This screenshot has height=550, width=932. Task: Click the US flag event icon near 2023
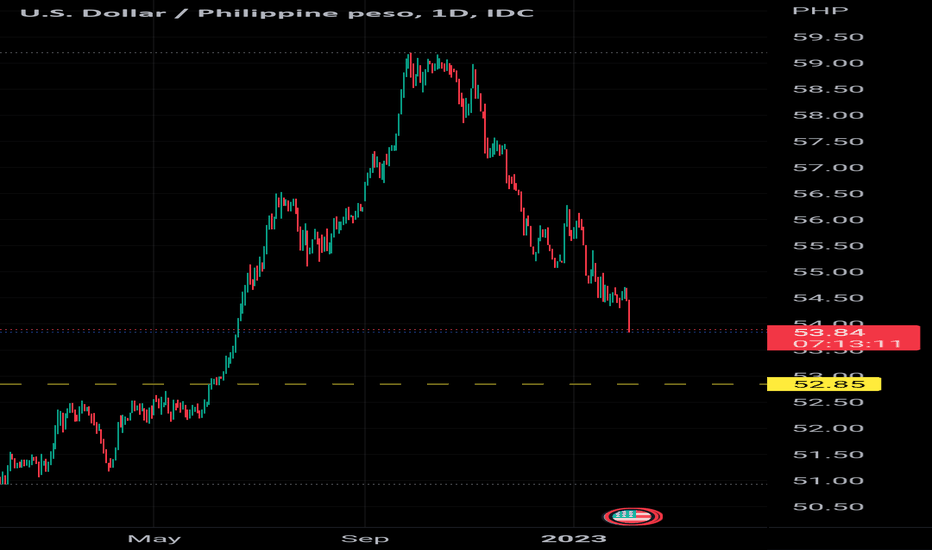[x=632, y=516]
